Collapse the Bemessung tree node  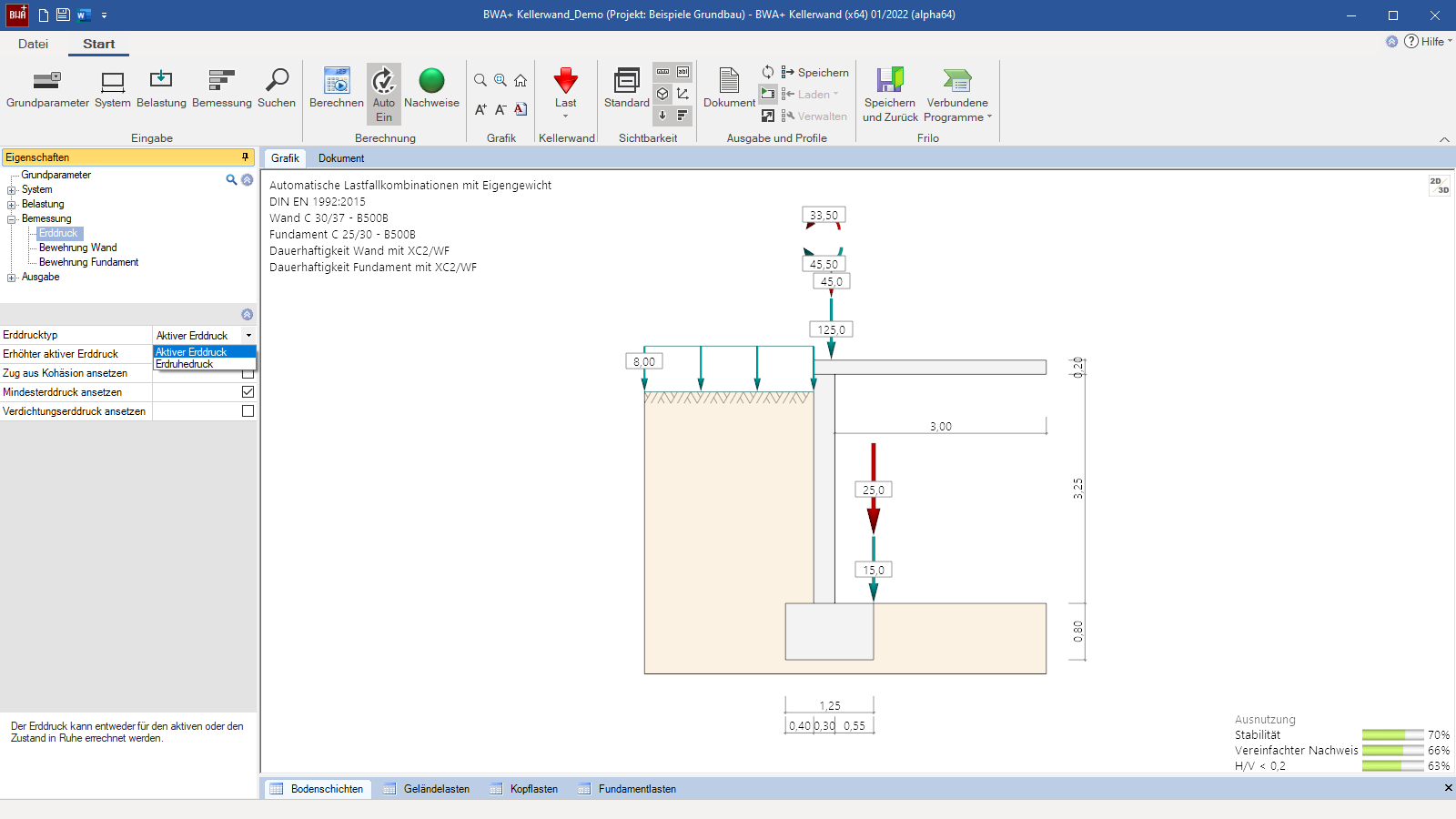(12, 219)
